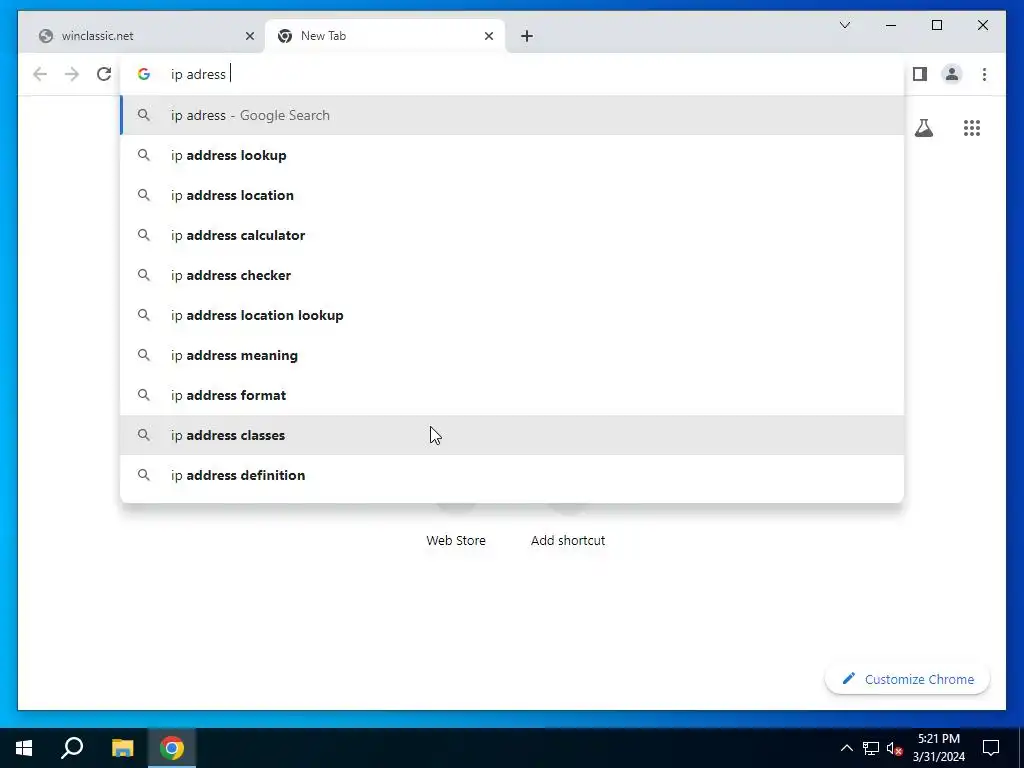Minimize the Chrome window
This screenshot has height=768, width=1024.
pyautogui.click(x=891, y=25)
